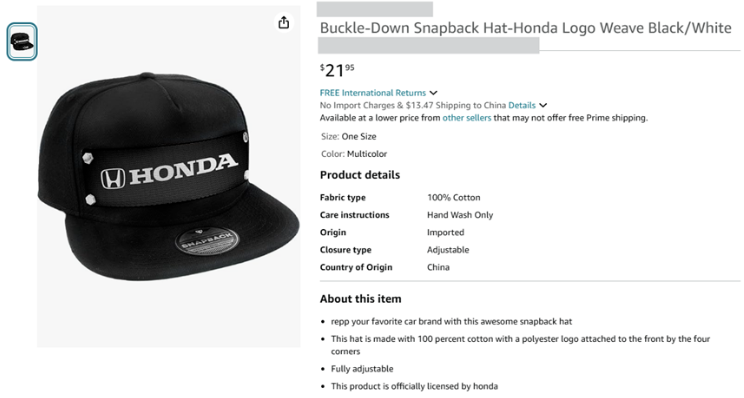Click the round Snapback sticker on the brim

click(x=207, y=241)
